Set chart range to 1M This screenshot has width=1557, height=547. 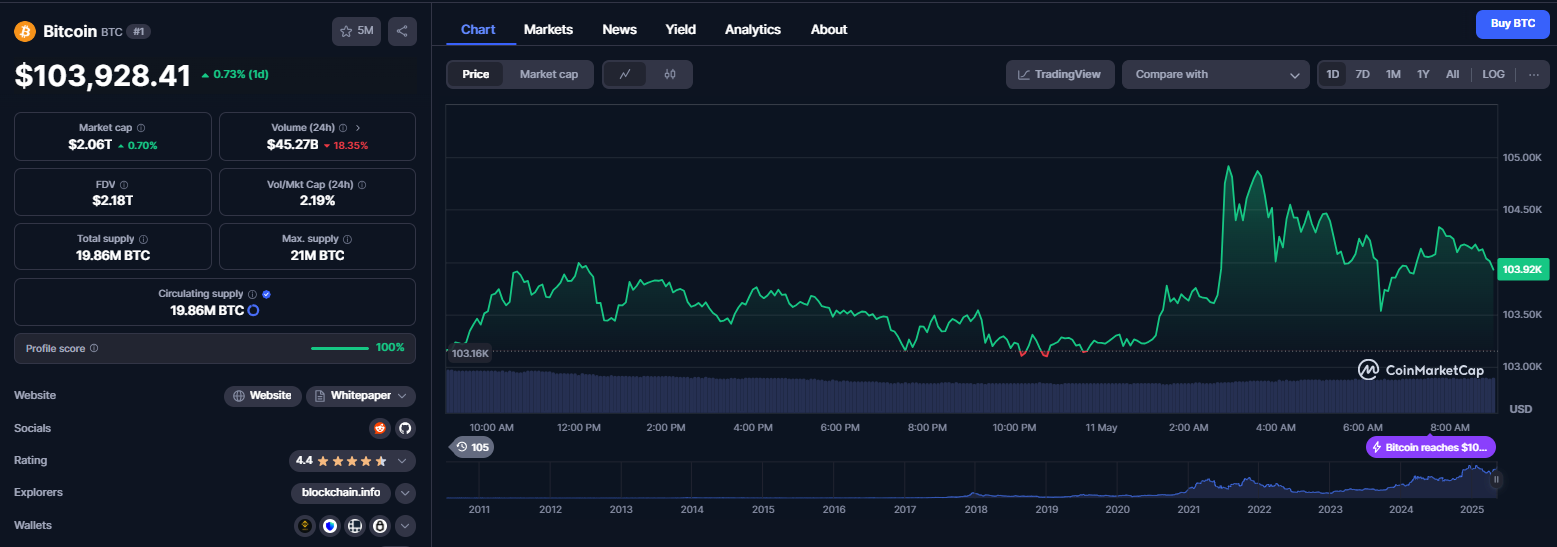click(x=1393, y=74)
